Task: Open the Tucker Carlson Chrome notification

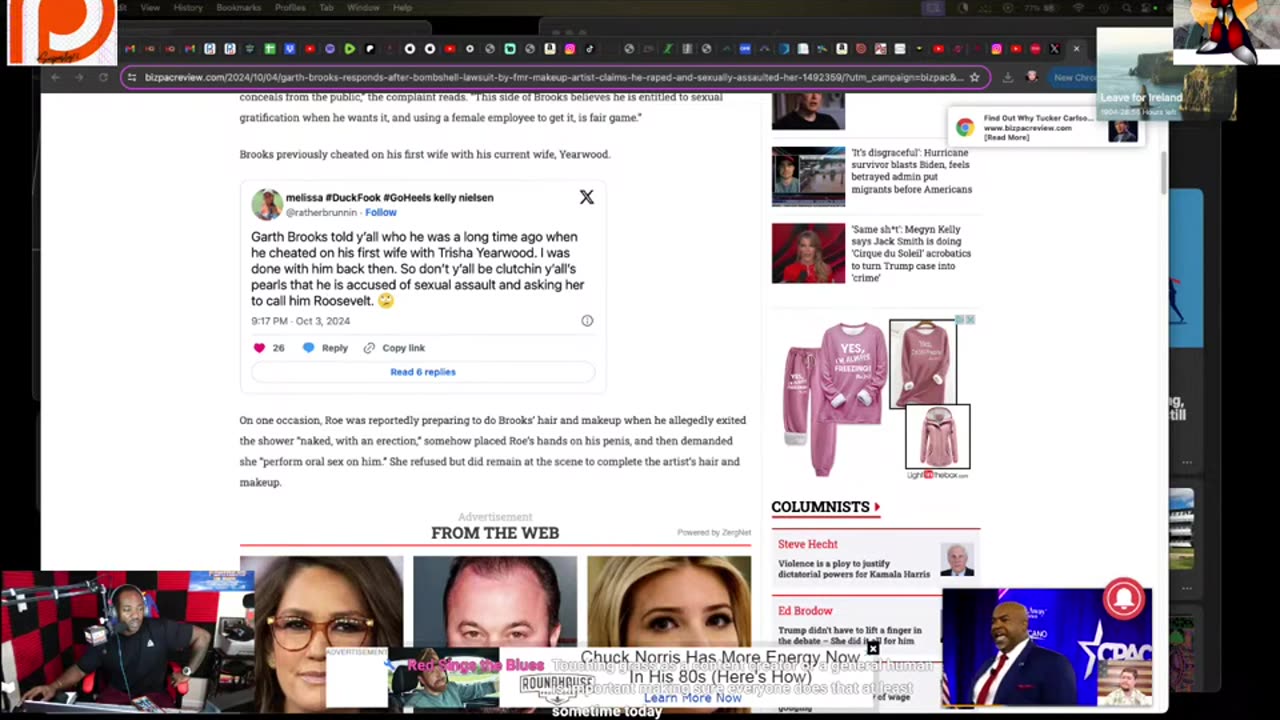Action: point(1045,127)
